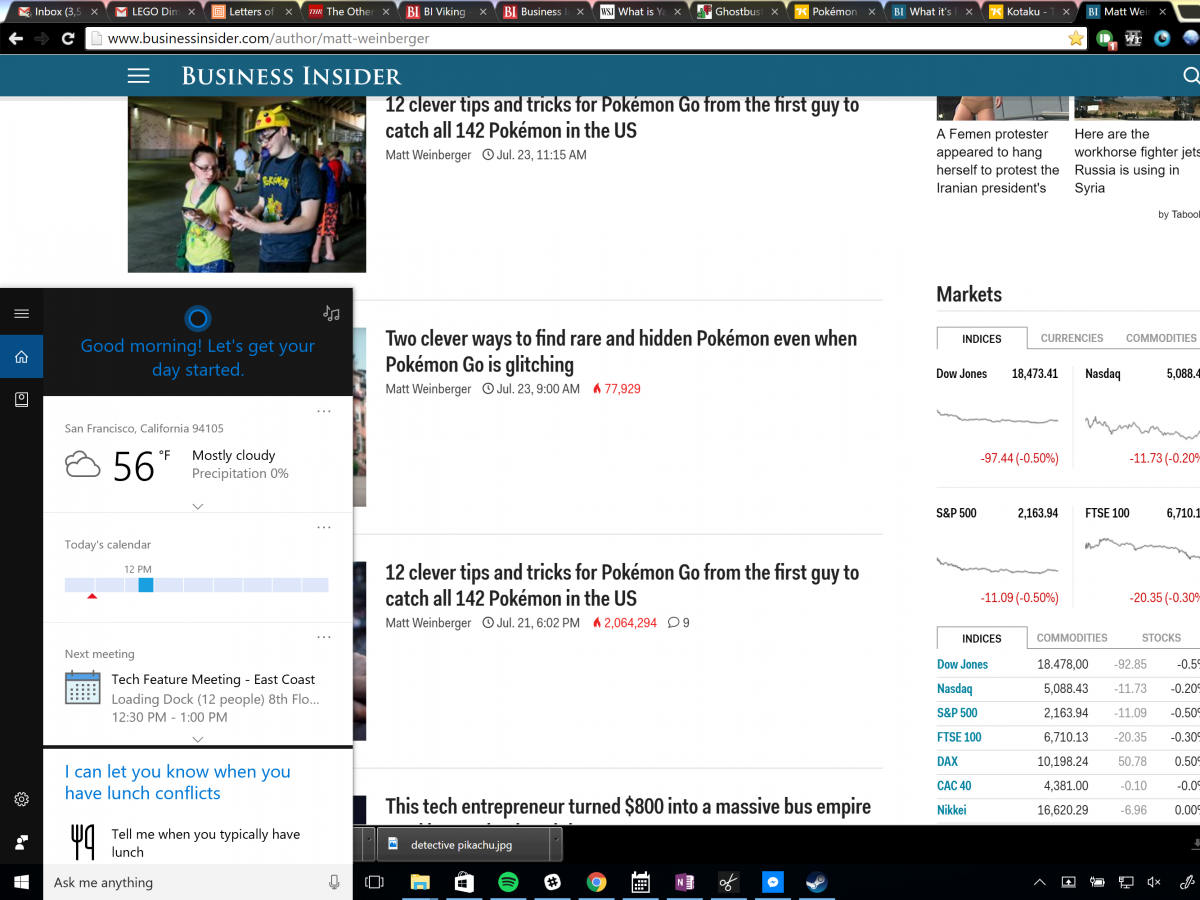Expand the weather card chevron
This screenshot has width=1200, height=900.
click(x=197, y=506)
